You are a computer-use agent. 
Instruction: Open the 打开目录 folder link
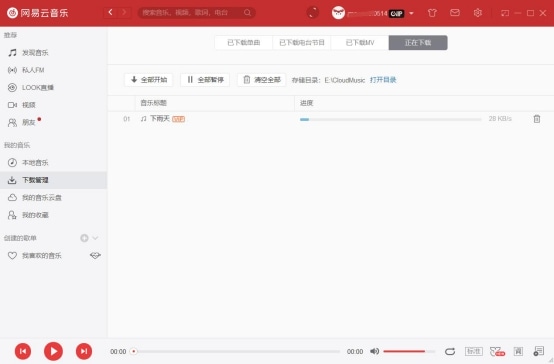383,80
